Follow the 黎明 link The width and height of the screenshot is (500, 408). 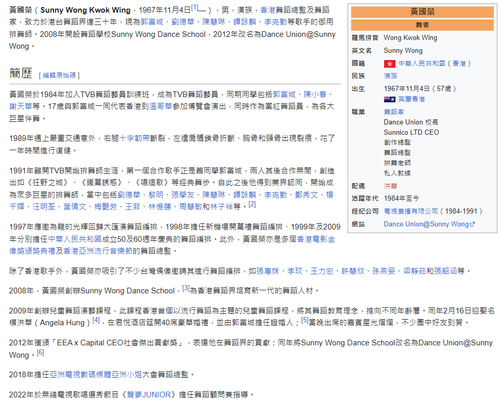coord(156,195)
